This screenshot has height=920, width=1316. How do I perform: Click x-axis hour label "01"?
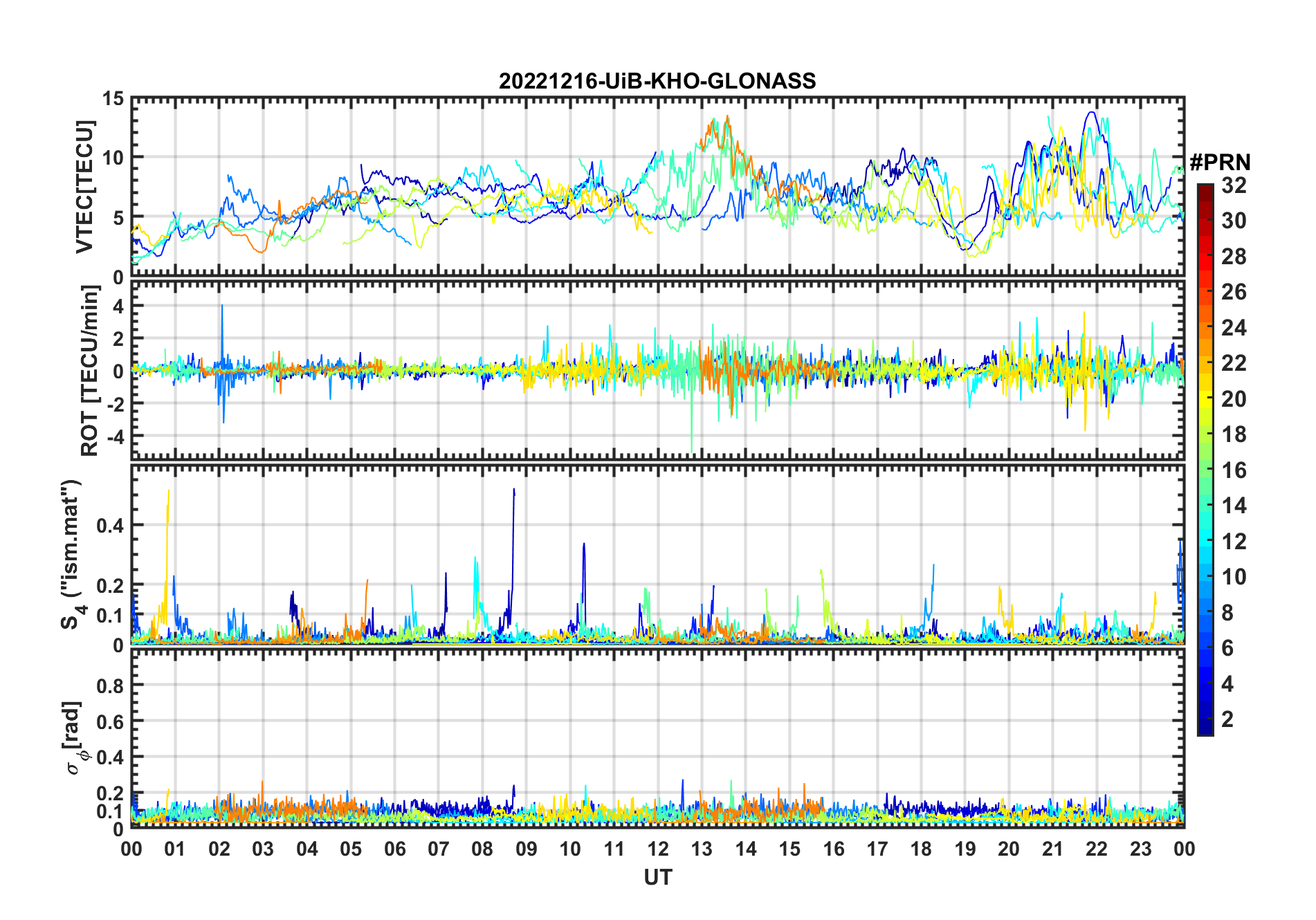click(175, 849)
